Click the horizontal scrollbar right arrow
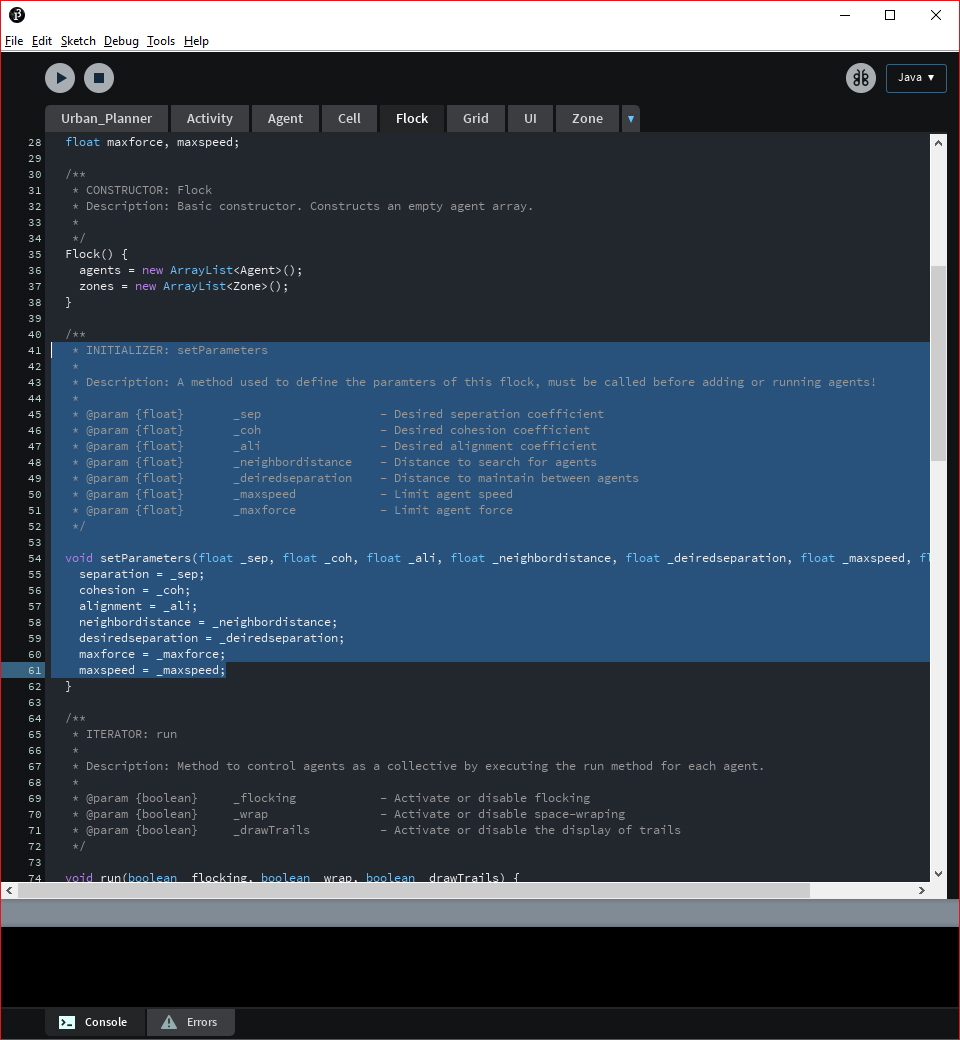The height and width of the screenshot is (1040, 960). coord(922,890)
